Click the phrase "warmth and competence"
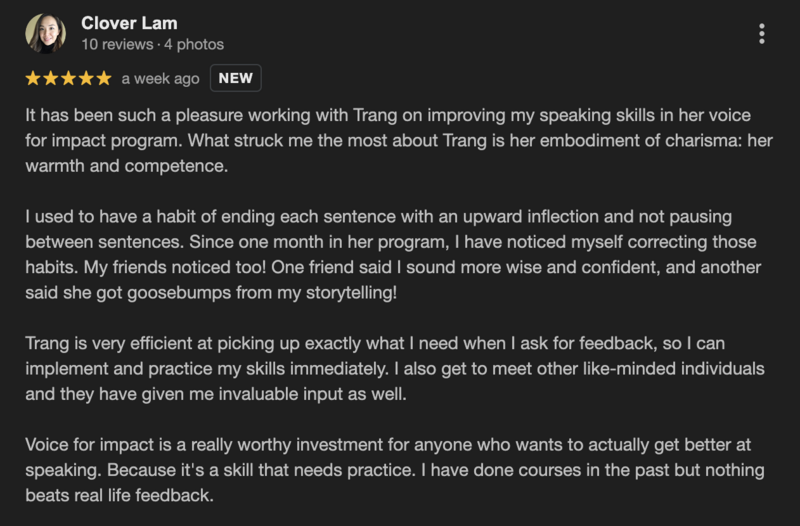Screen dimensions: 800x526 tap(127, 165)
